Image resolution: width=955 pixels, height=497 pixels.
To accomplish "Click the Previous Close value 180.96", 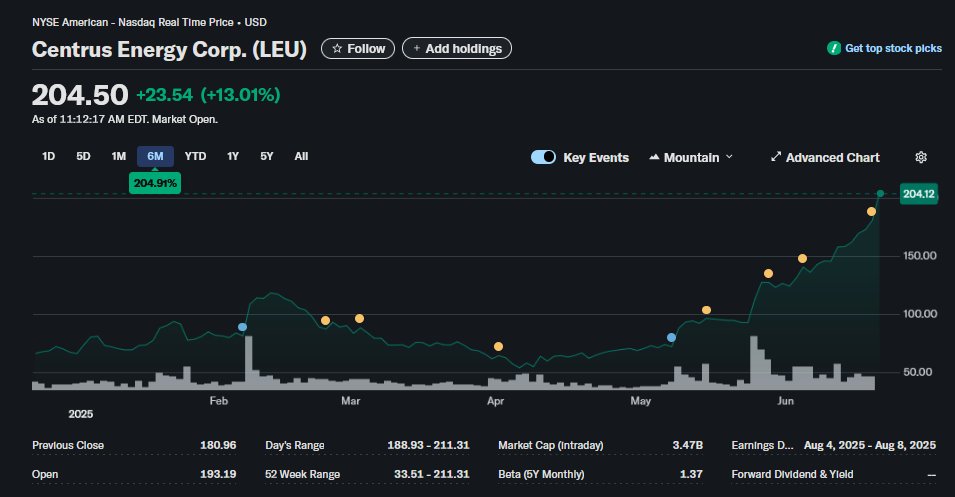I will pos(218,445).
